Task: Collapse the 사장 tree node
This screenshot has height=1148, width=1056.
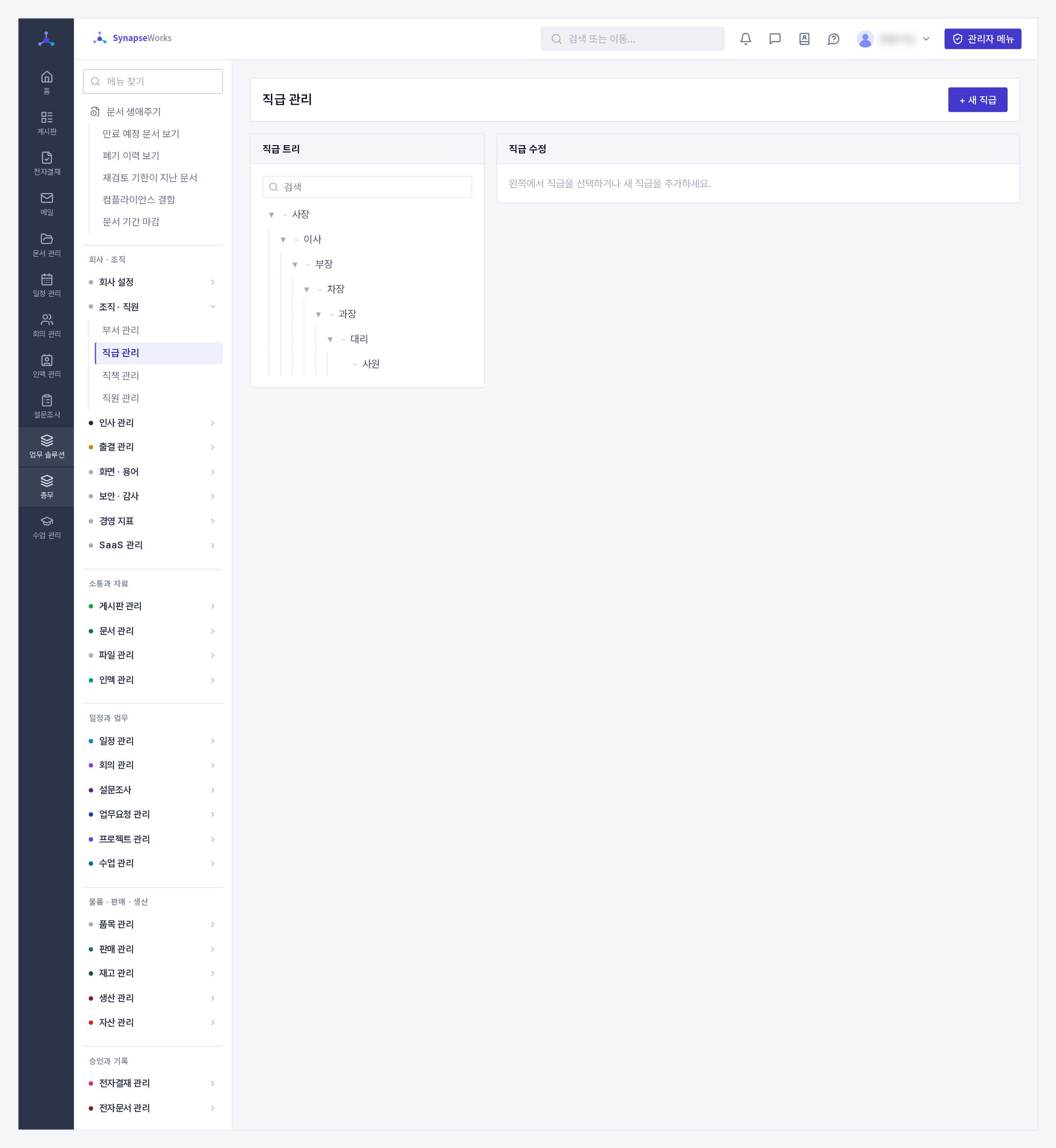Action: pos(271,215)
